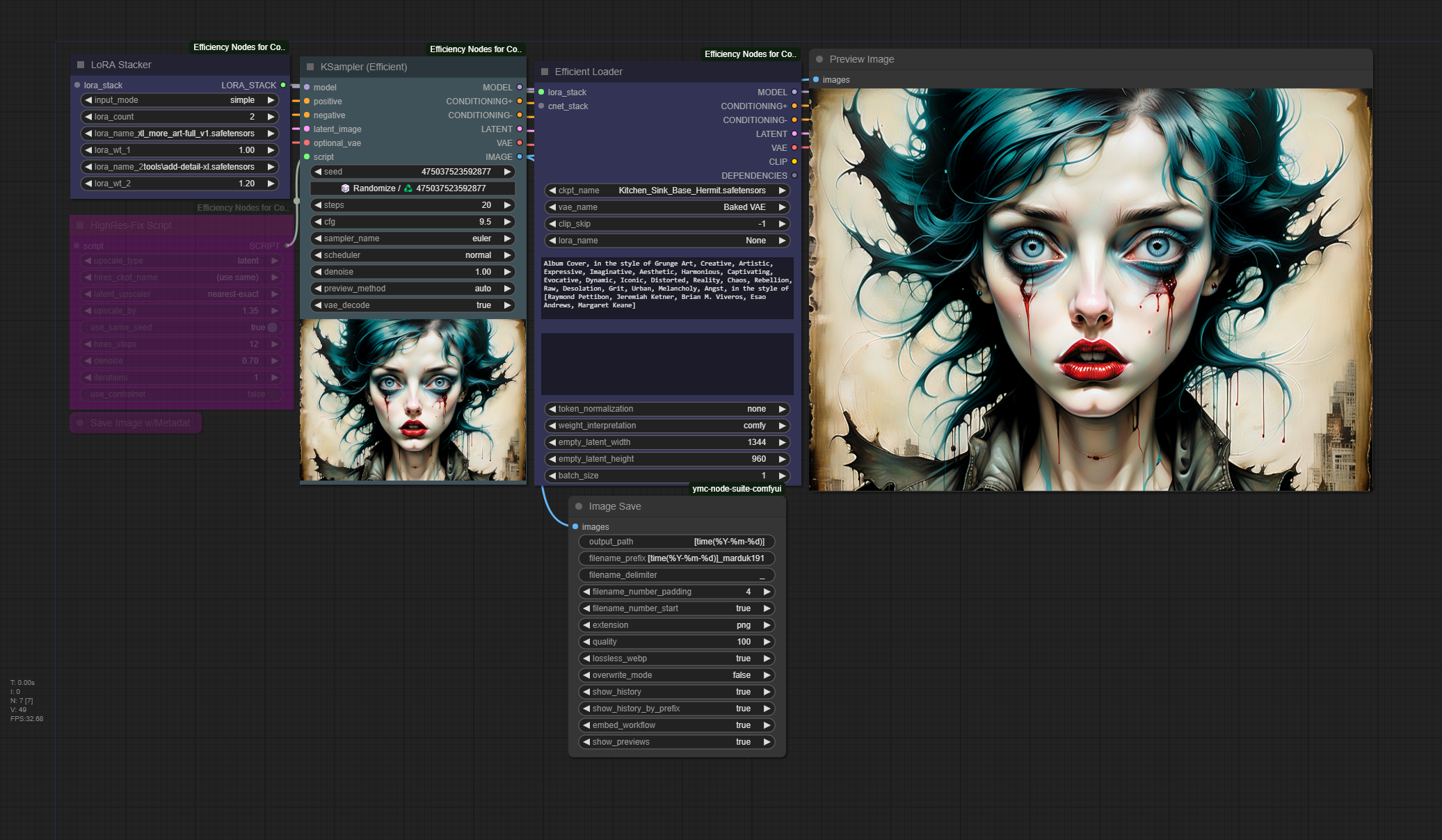
Task: Adjust the quality value field in Image Save
Action: click(x=677, y=642)
